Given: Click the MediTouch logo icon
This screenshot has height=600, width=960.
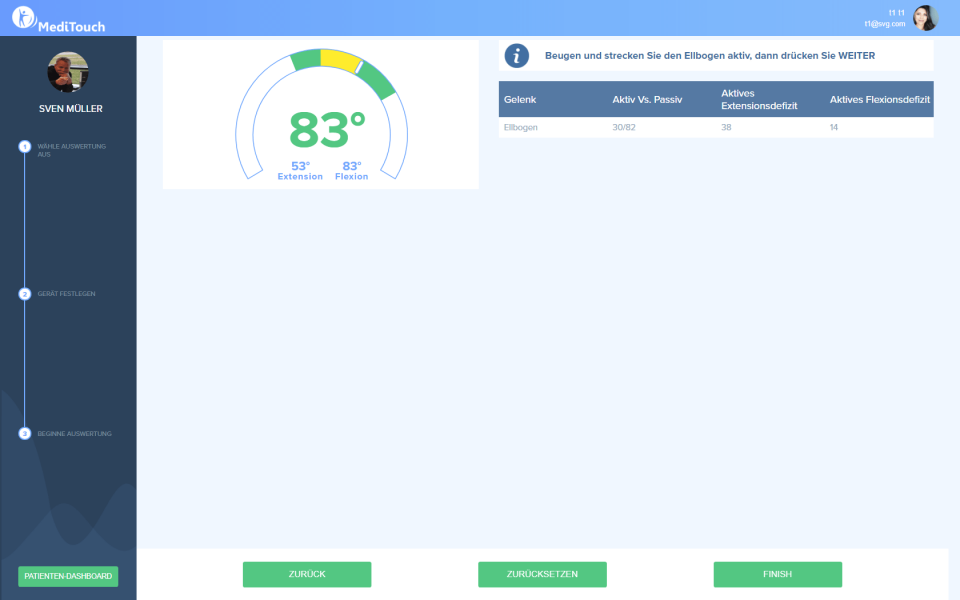Looking at the screenshot, I should click(23, 18).
